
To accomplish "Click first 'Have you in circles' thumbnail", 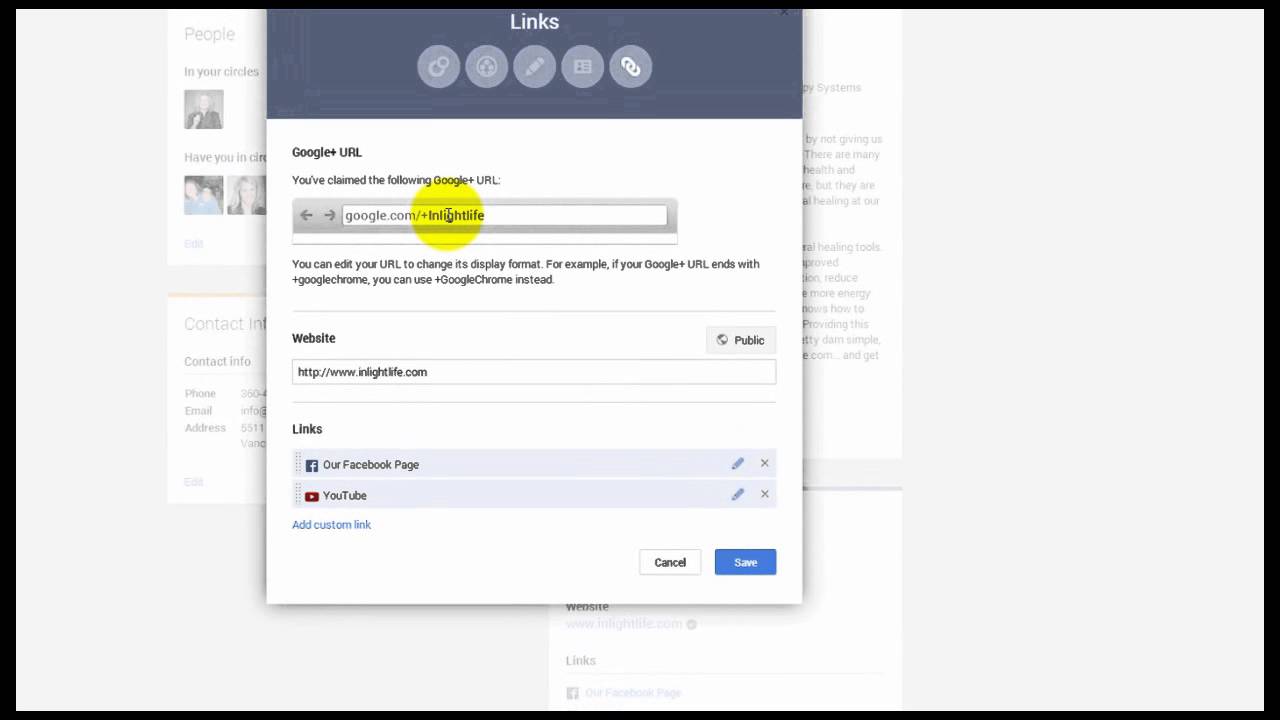I will (203, 195).
